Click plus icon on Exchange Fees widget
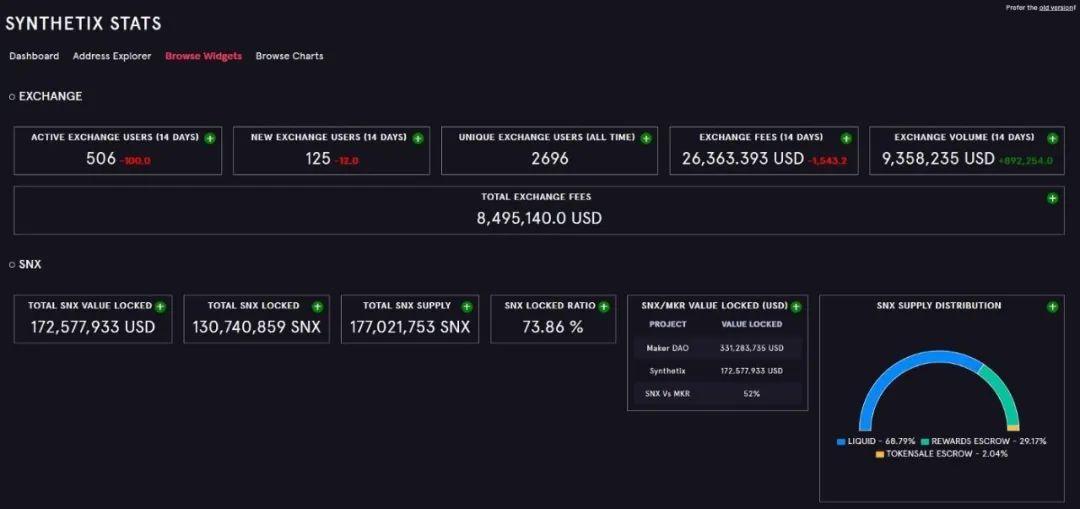The height and width of the screenshot is (509, 1080). pos(846,138)
